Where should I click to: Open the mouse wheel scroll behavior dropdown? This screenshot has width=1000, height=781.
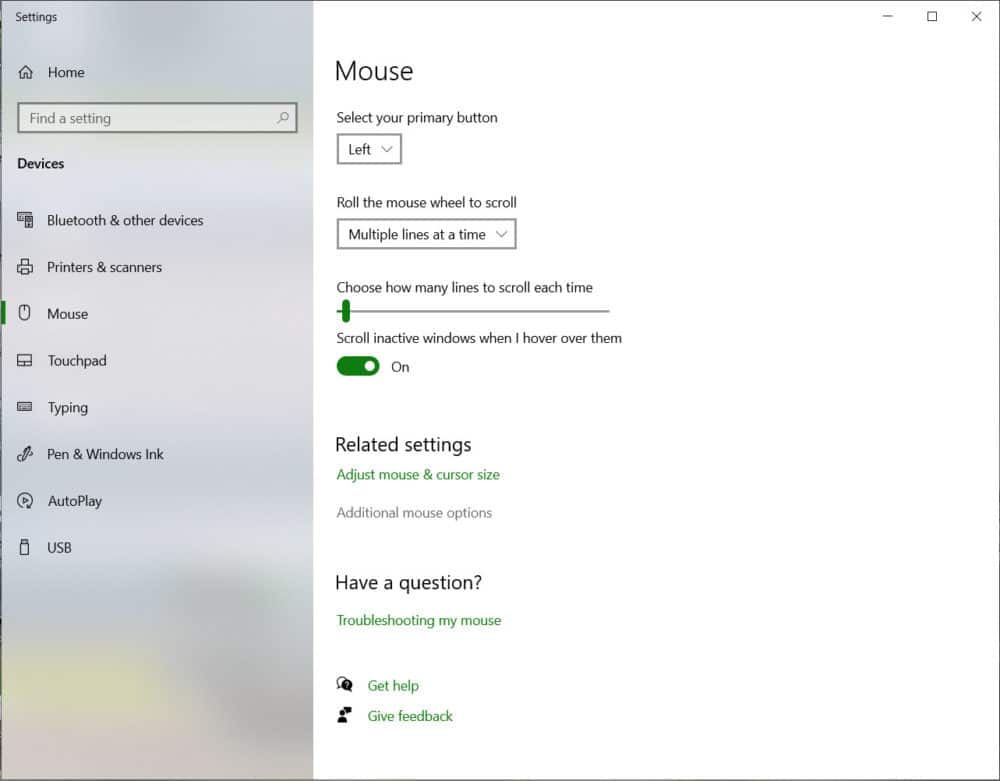pyautogui.click(x=426, y=233)
